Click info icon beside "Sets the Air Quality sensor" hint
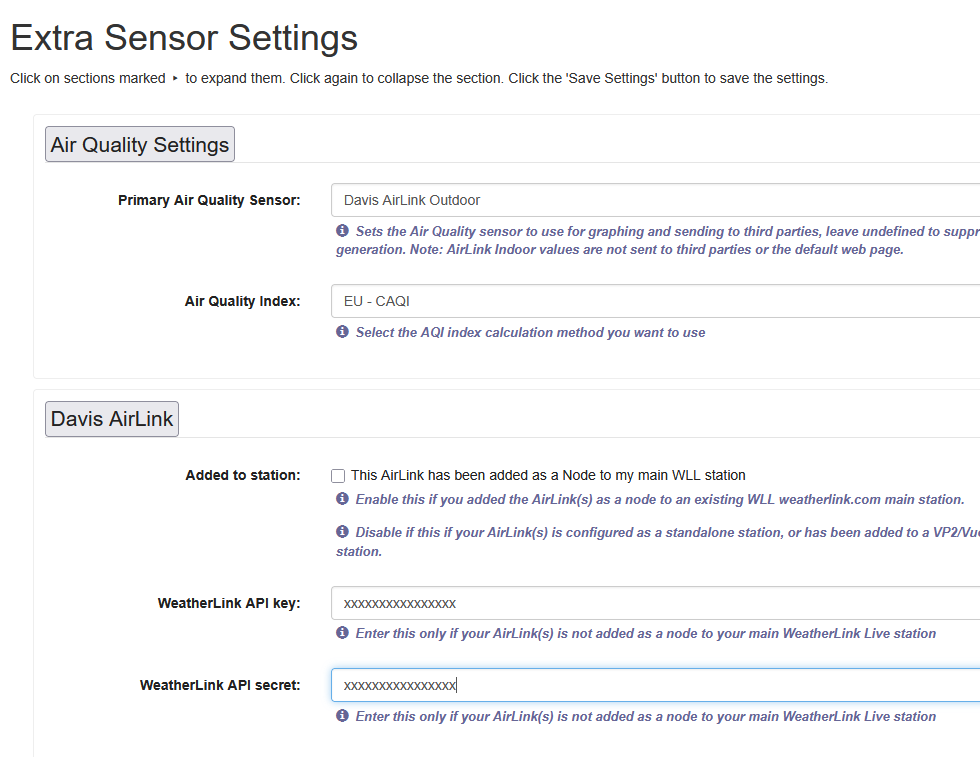This screenshot has height=757, width=980. click(342, 231)
